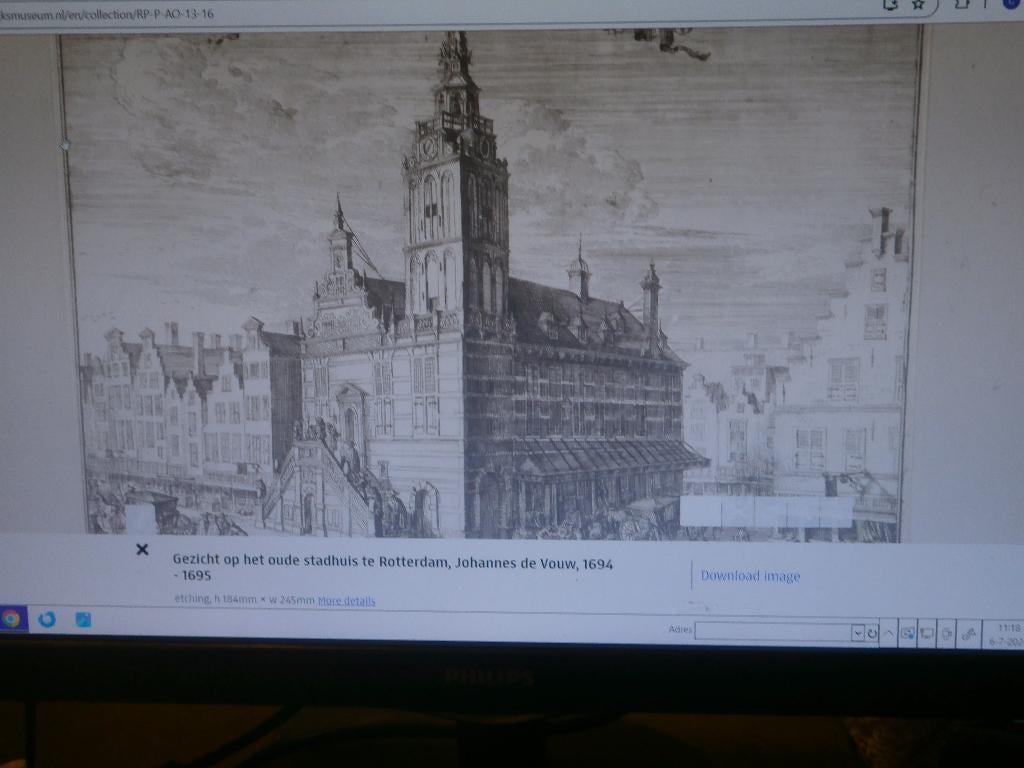Click the Chrome profile avatar icon
Viewport: 1024px width, 768px height.
[x=1014, y=4]
